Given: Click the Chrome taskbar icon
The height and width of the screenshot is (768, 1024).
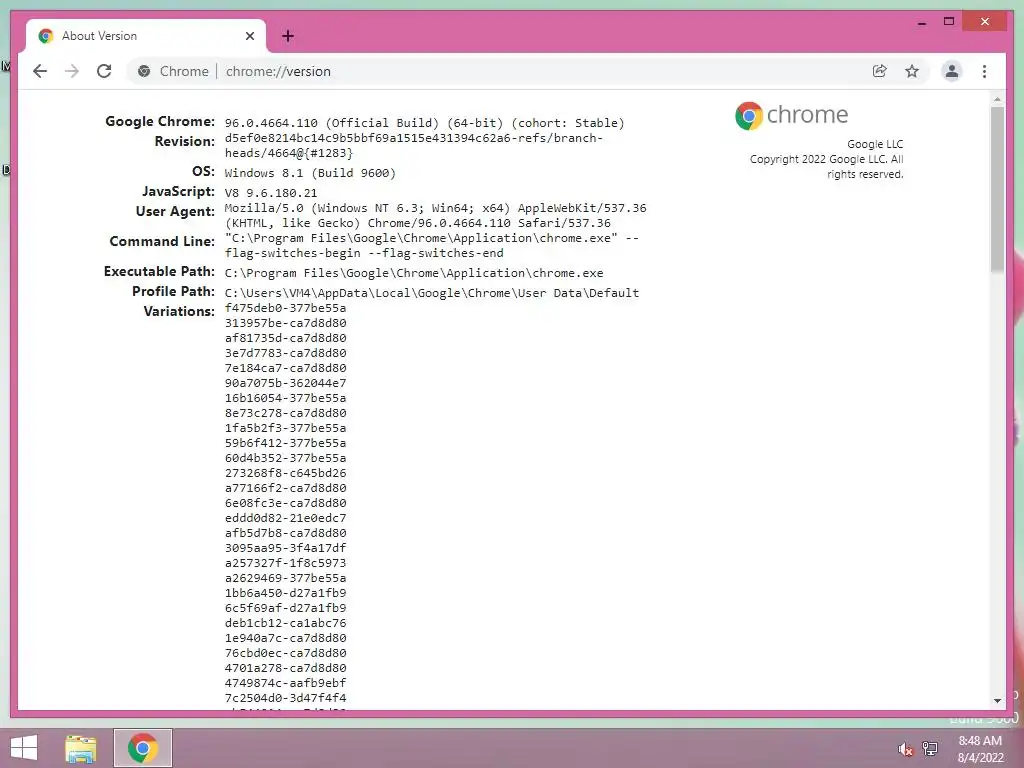Looking at the screenshot, I should (143, 748).
